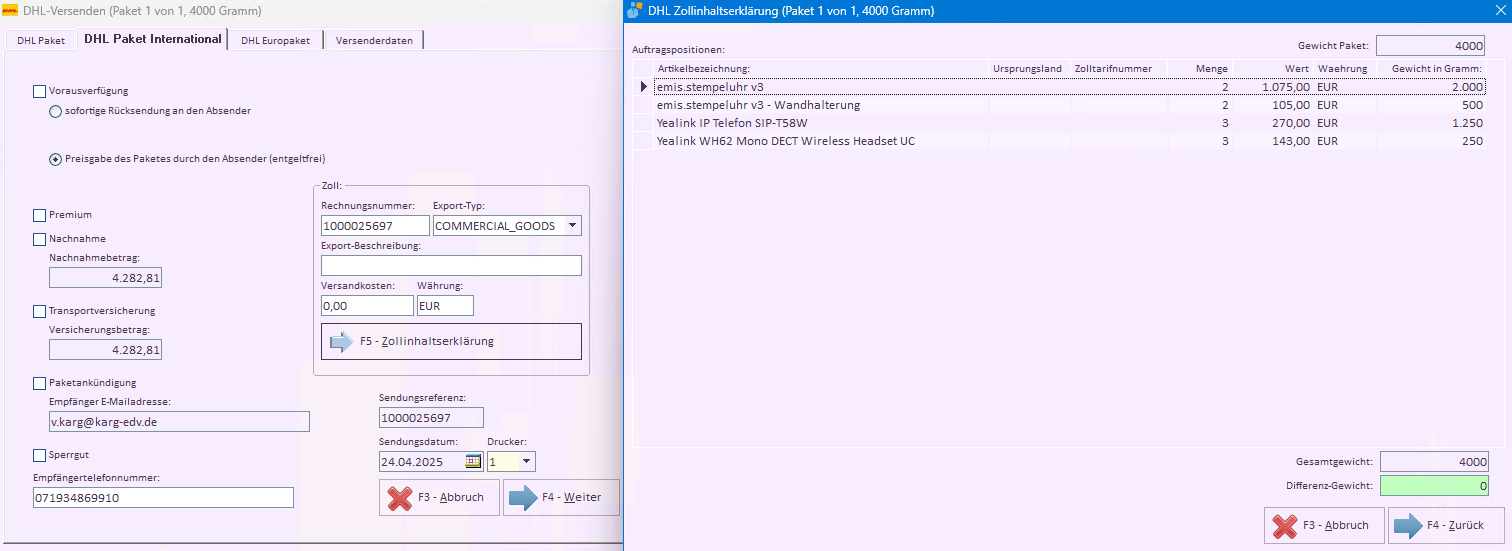Click F3 - Abbruch in DHL-Versenden window

pos(439,497)
